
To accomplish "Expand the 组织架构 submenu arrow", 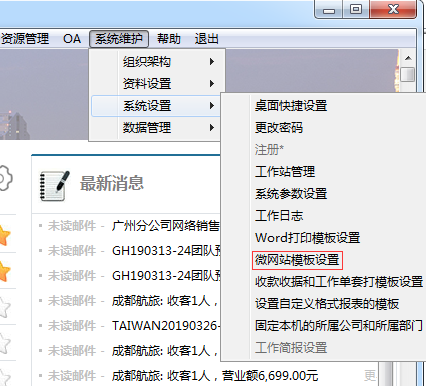I will point(212,62).
